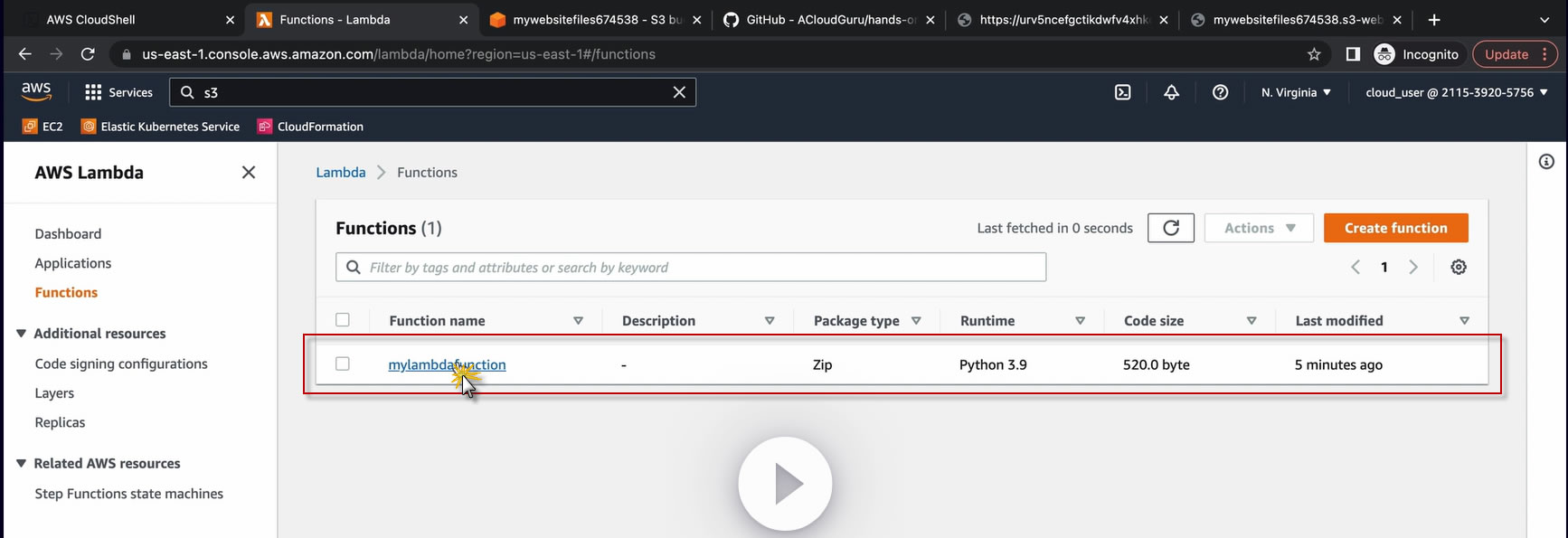1568x538 pixels.
Task: Click the browser address bar URL
Action: pos(399,54)
